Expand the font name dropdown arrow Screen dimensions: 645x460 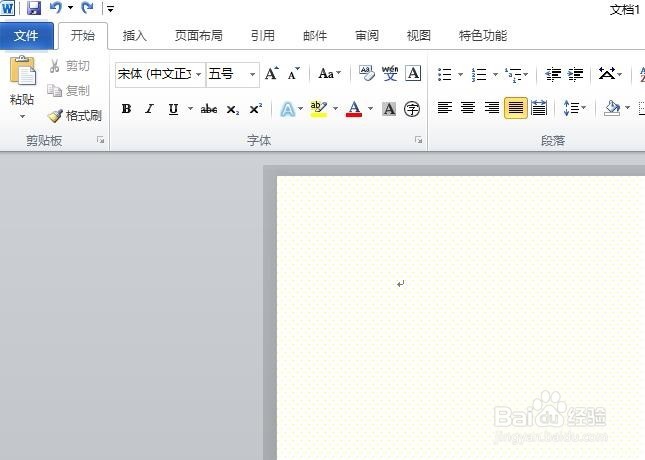(x=199, y=74)
